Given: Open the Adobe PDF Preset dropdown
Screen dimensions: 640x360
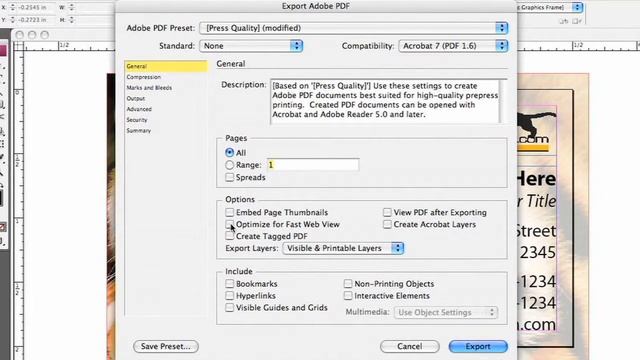Looking at the screenshot, I should coord(353,28).
